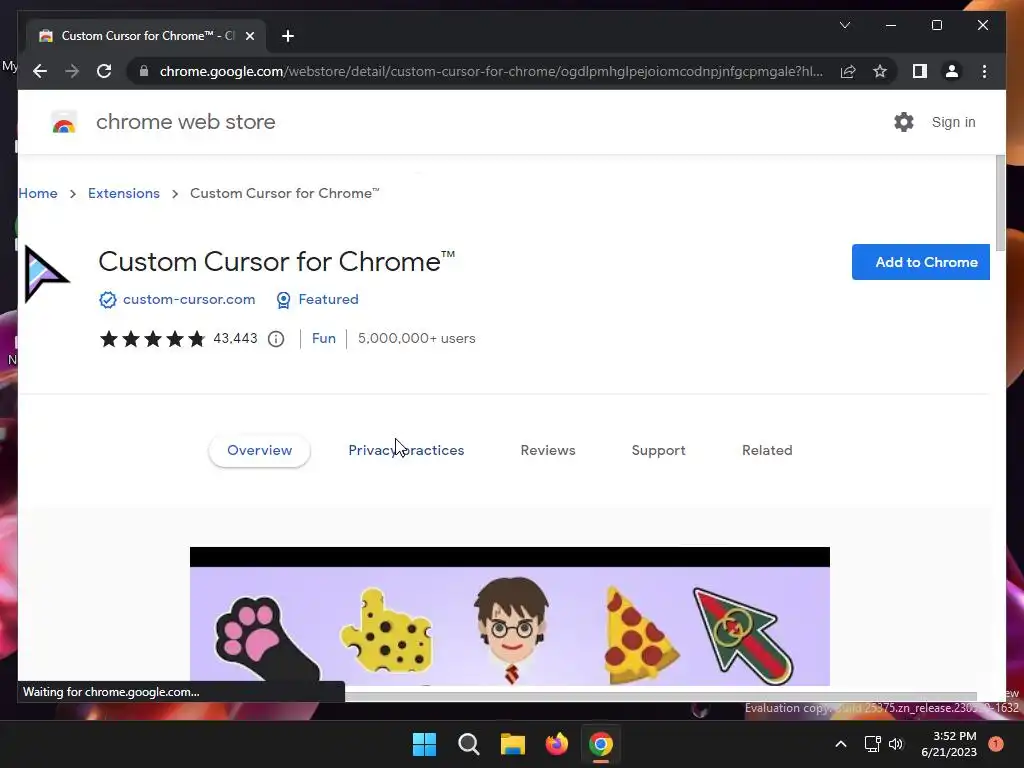The height and width of the screenshot is (768, 1024).
Task: Click the Sign in link
Action: pos(953,122)
